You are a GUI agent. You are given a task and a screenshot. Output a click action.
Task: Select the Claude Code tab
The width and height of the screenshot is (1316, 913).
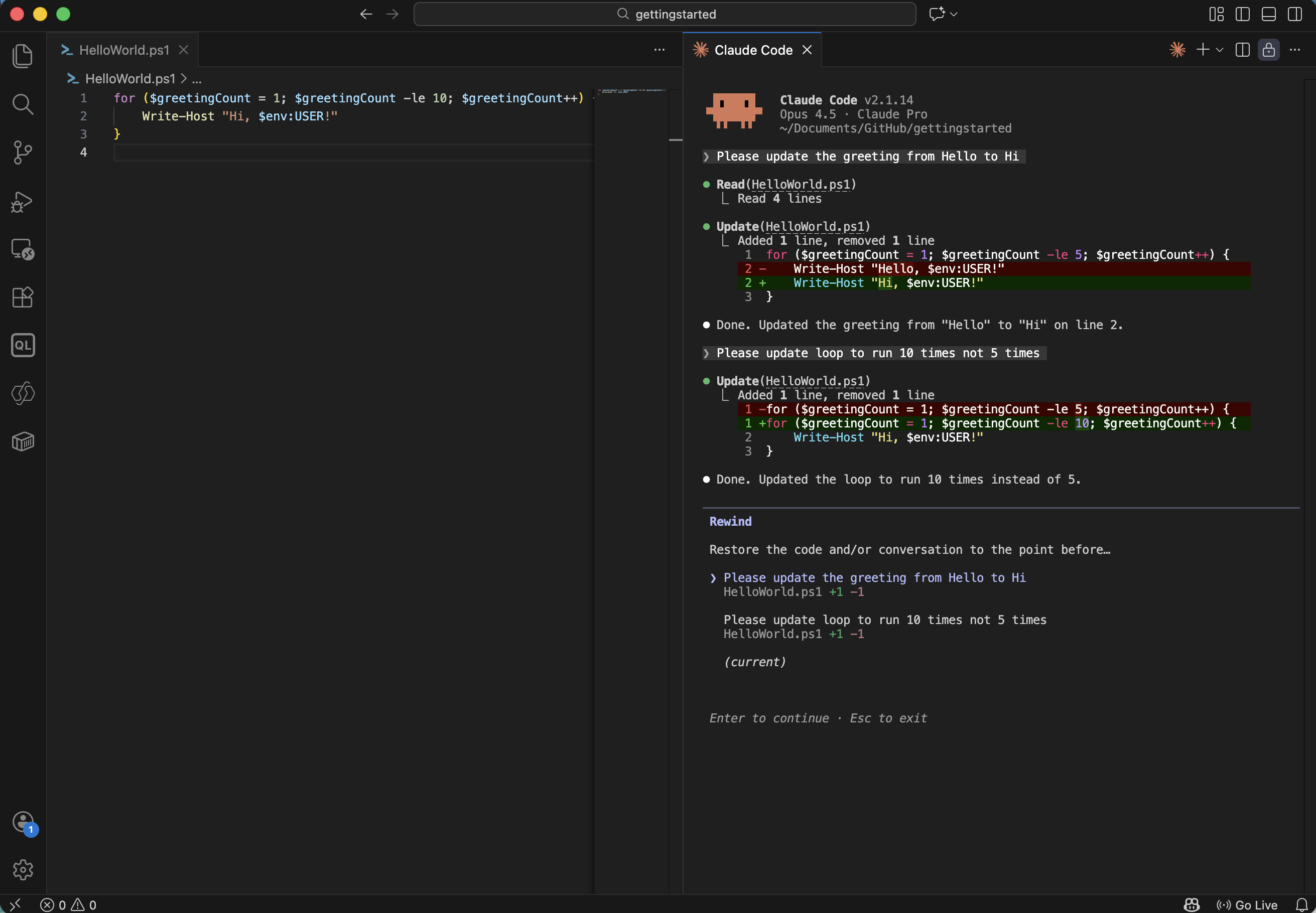point(752,50)
